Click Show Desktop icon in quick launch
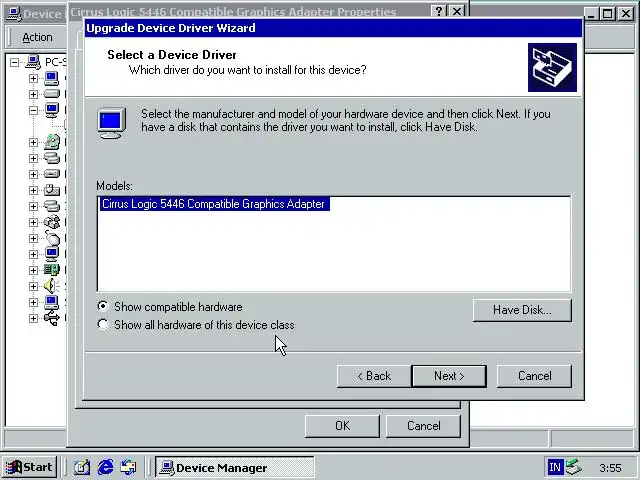The height and width of the screenshot is (480, 640). pyautogui.click(x=82, y=467)
